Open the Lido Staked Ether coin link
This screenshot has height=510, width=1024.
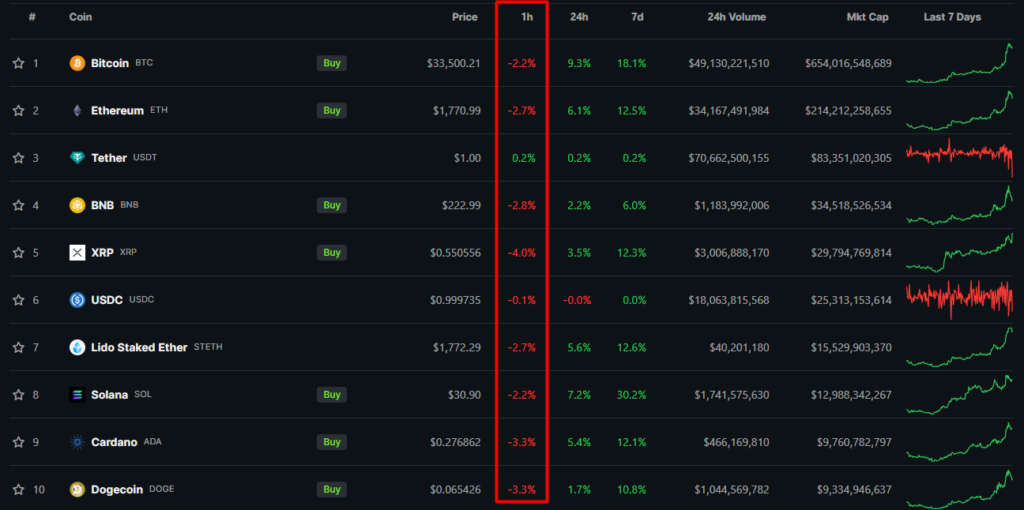(139, 347)
